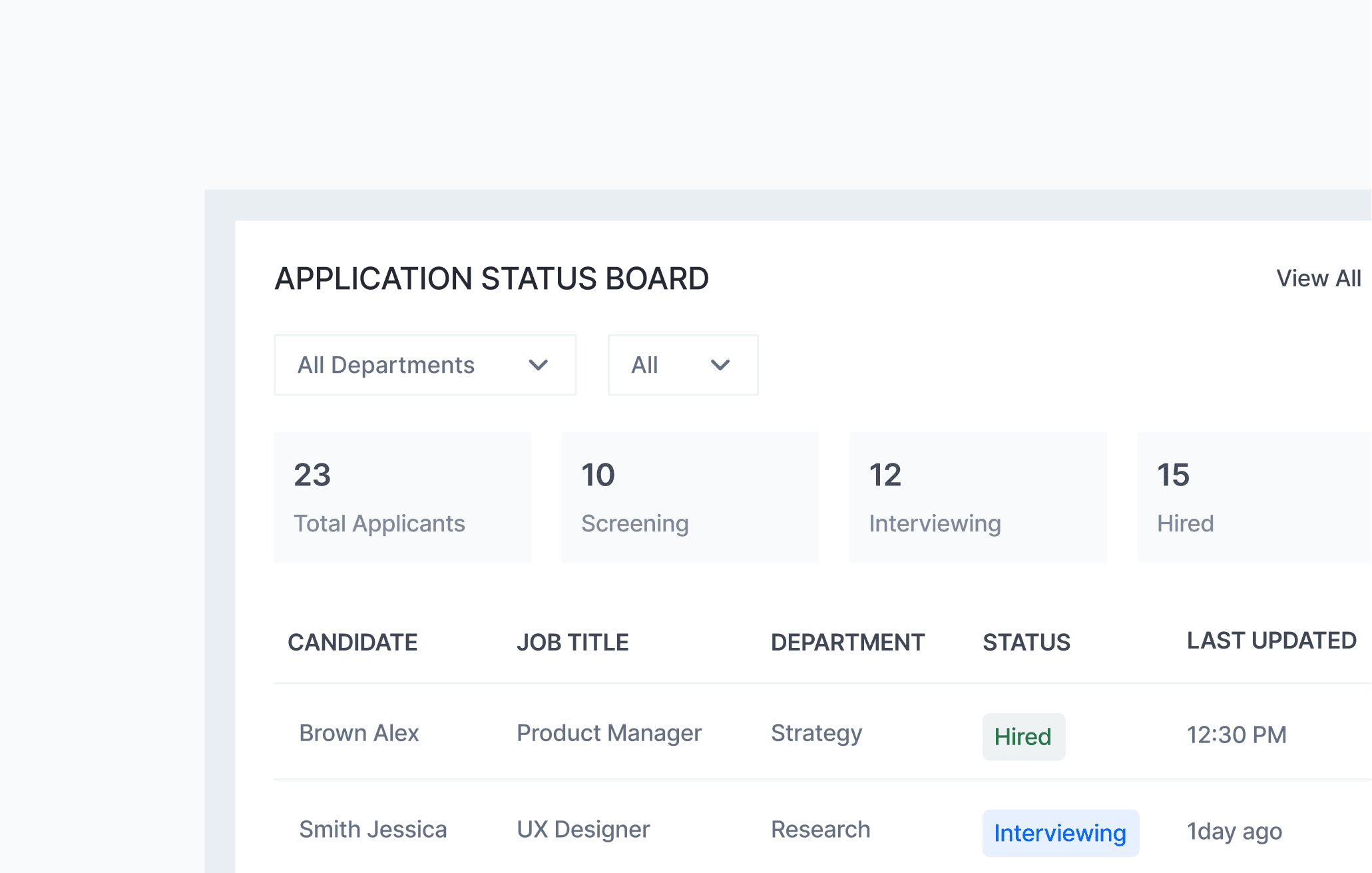Open Smith Jessica's candidate row
The width and height of the screenshot is (1372, 873).
pos(373,829)
